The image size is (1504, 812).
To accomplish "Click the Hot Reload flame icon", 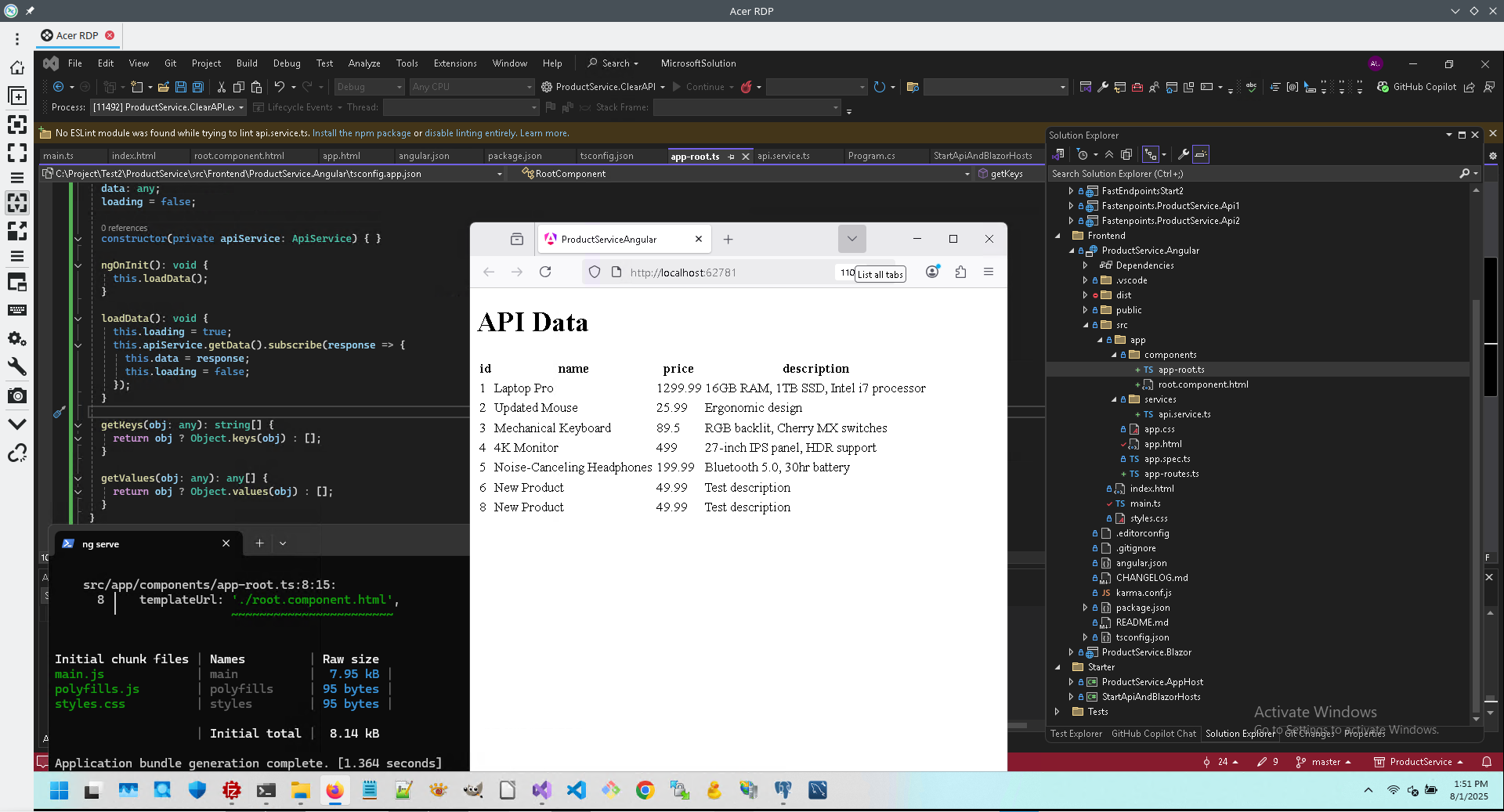I will pyautogui.click(x=747, y=87).
